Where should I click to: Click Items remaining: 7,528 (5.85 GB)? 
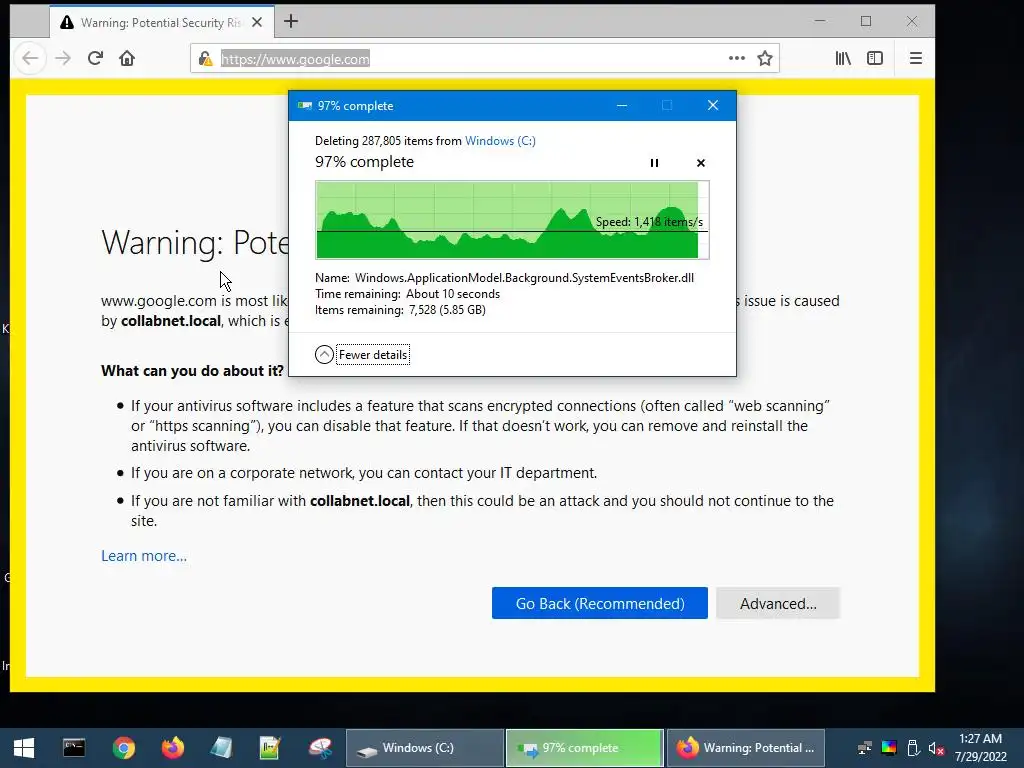click(400, 310)
